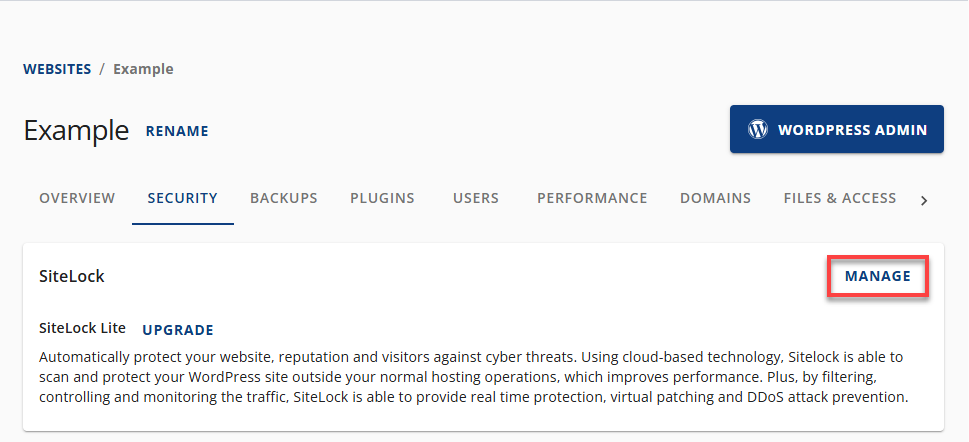Image resolution: width=969 pixels, height=442 pixels.
Task: Upgrade the SiteLock Lite plan
Action: (178, 330)
